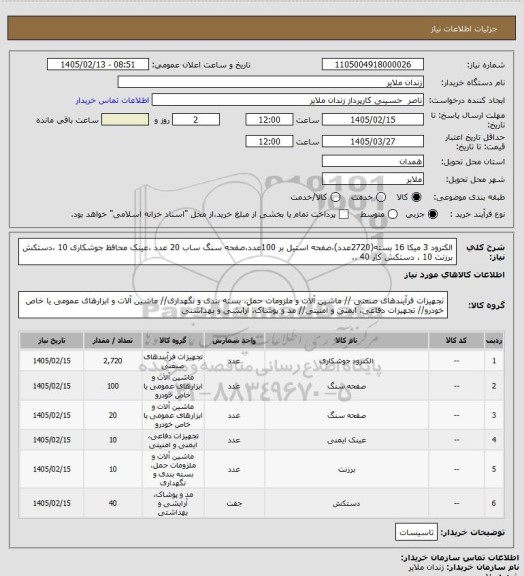
Task: Click the اطلاعات کالاهای مورد نیاز heading
Action: click(x=455, y=275)
